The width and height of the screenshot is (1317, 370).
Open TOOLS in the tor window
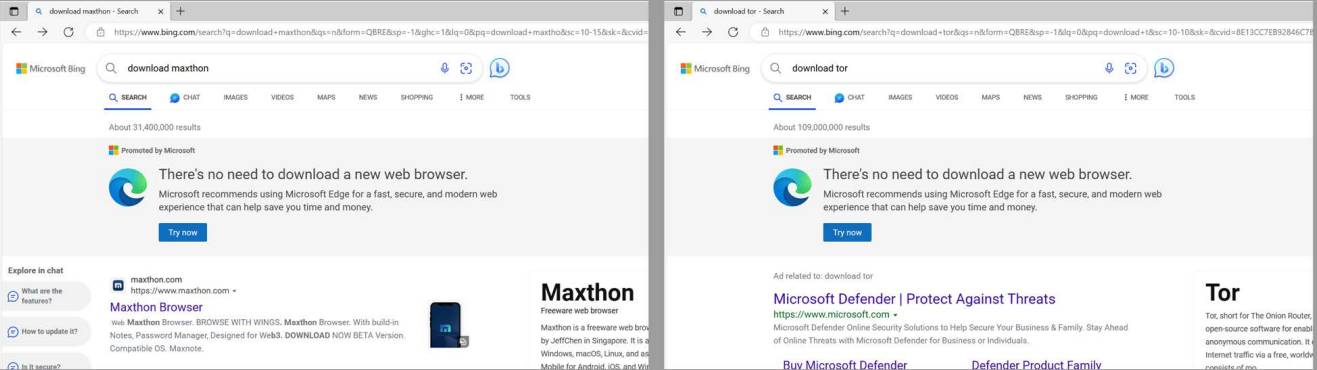[1185, 98]
